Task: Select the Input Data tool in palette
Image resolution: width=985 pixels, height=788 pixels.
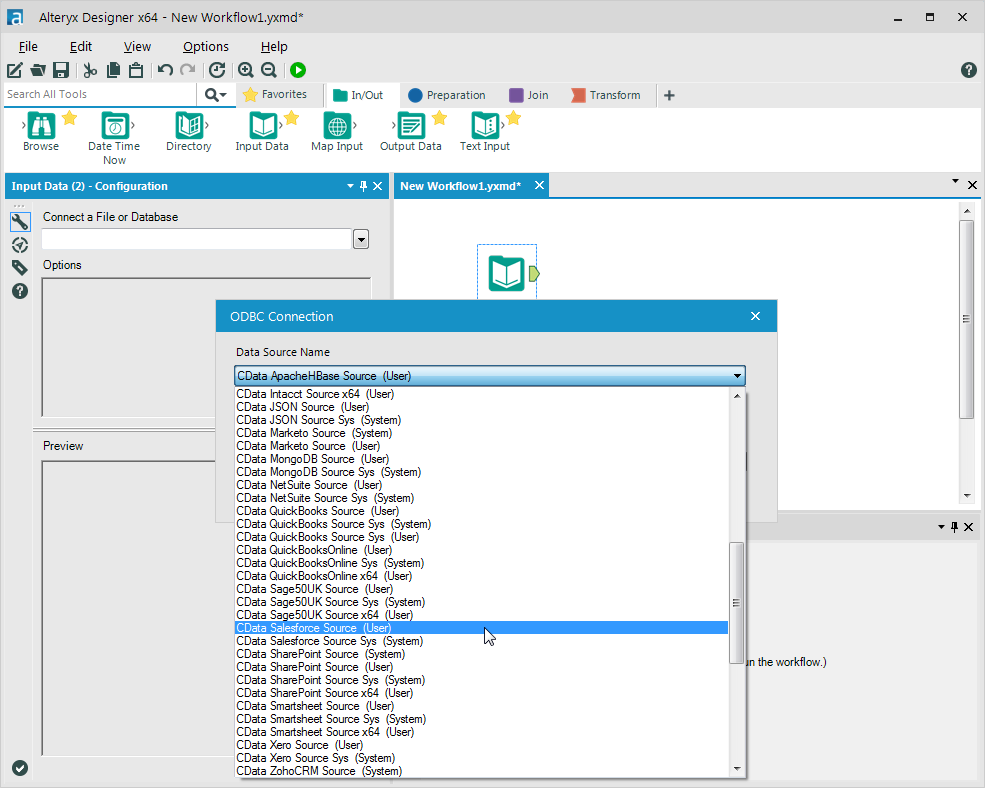Action: click(263, 126)
